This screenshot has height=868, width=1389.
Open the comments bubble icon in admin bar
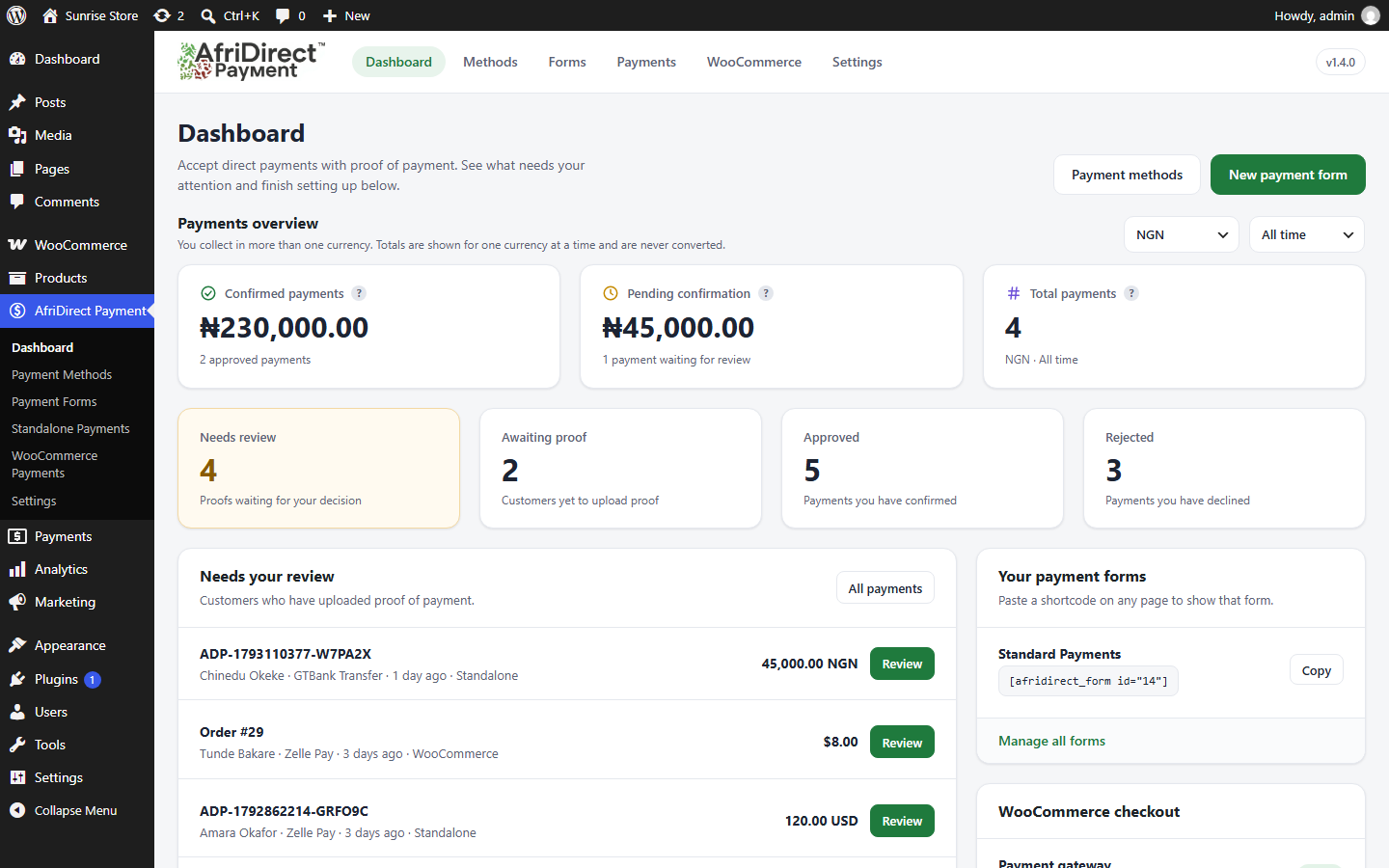(289, 15)
